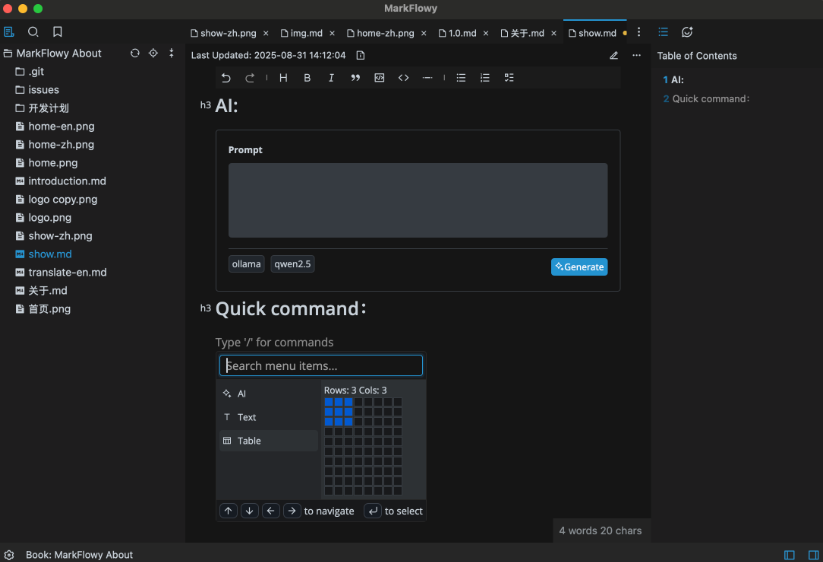Click the Generate button
Viewport: 823px width, 562px height.
[x=579, y=267]
